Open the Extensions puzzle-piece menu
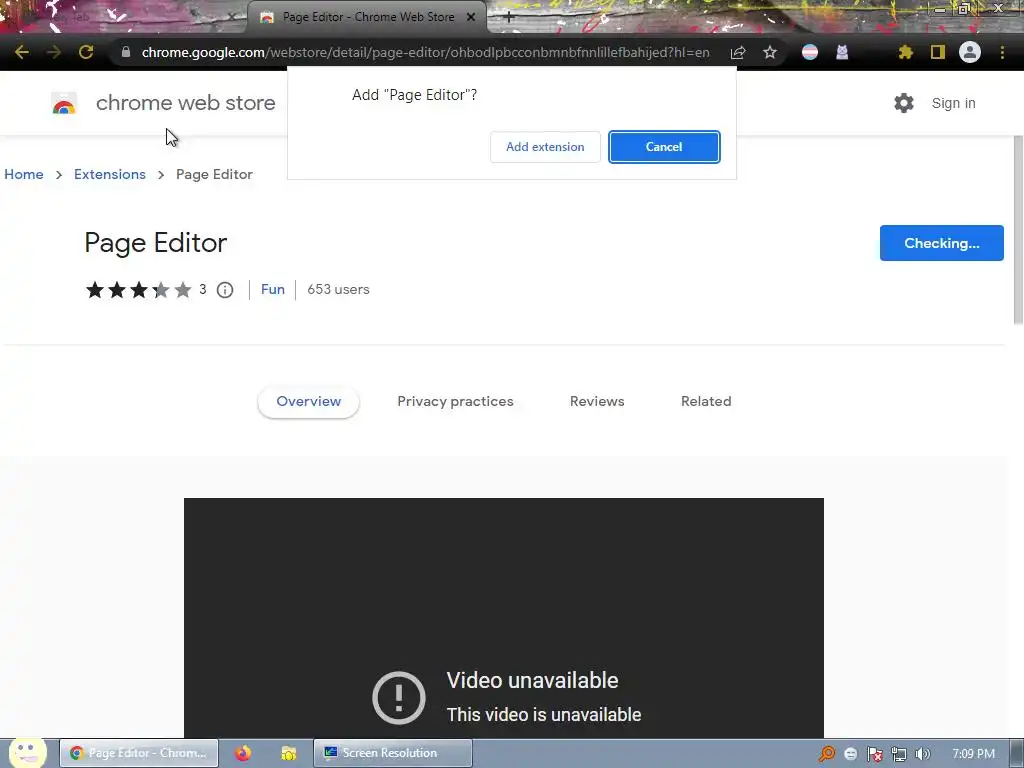 905,52
